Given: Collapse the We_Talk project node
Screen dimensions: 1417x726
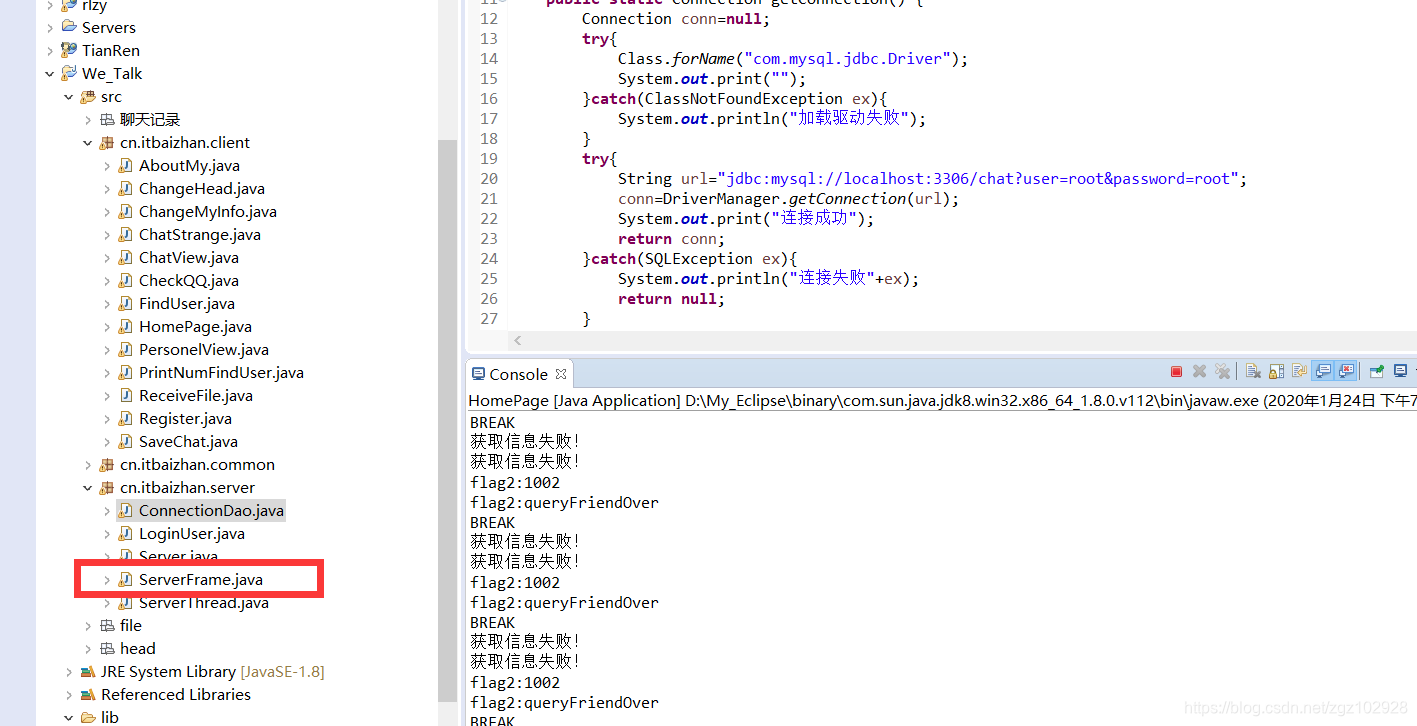Looking at the screenshot, I should pyautogui.click(x=49, y=73).
